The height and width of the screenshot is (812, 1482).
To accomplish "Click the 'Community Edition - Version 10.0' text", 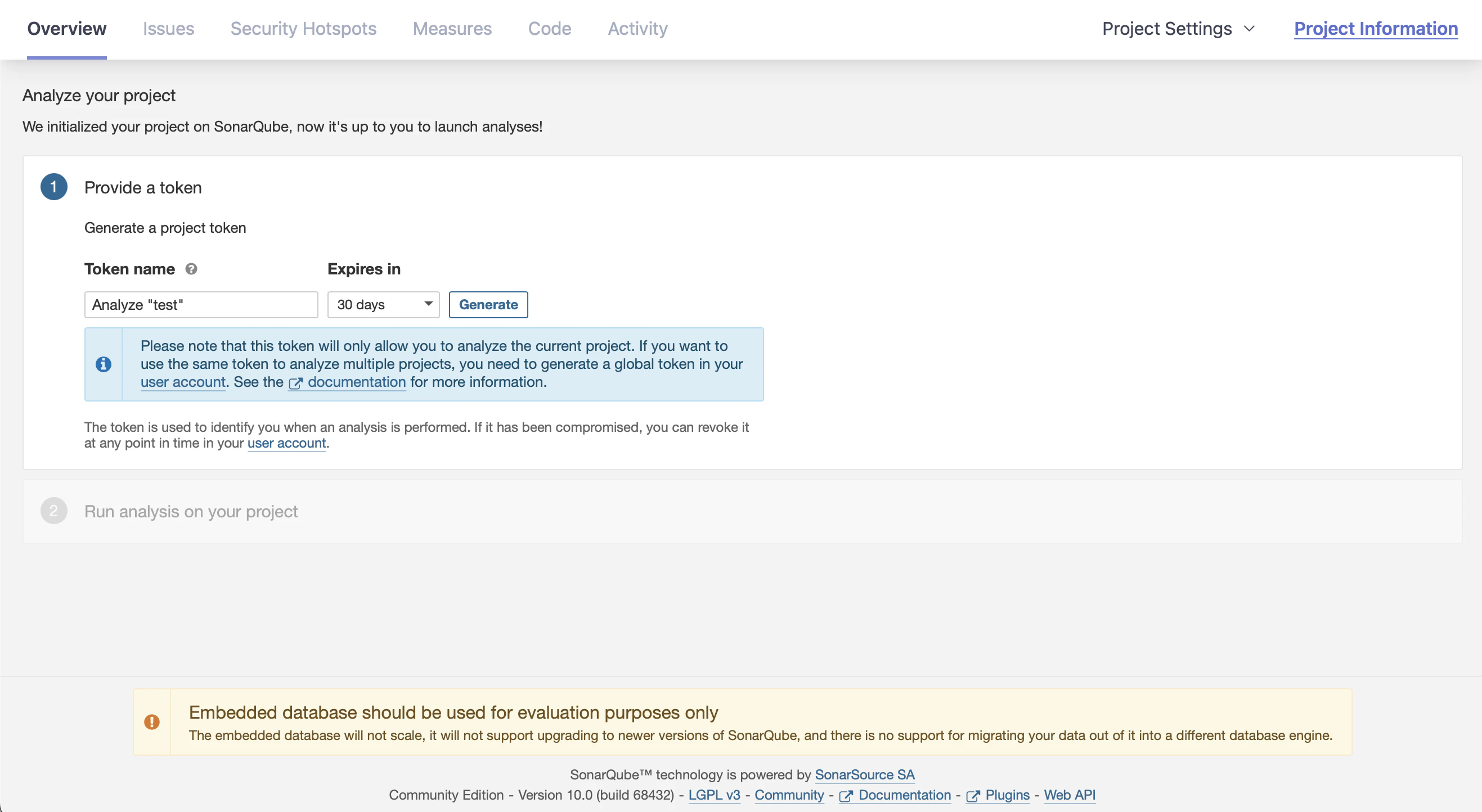I will (532, 795).
